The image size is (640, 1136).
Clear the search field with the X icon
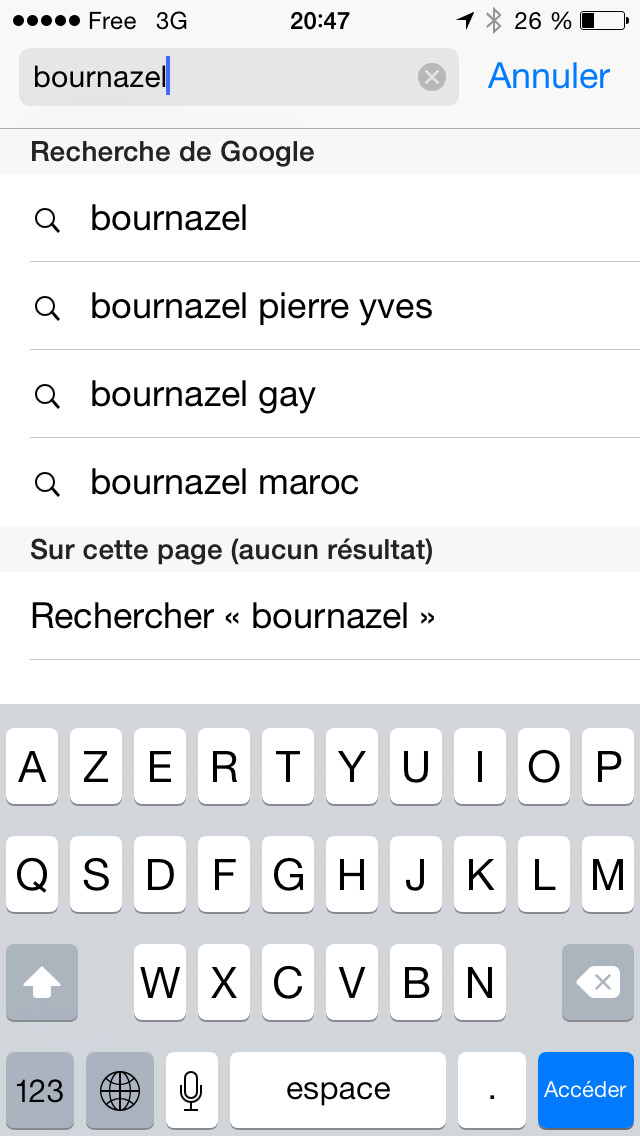(x=431, y=77)
